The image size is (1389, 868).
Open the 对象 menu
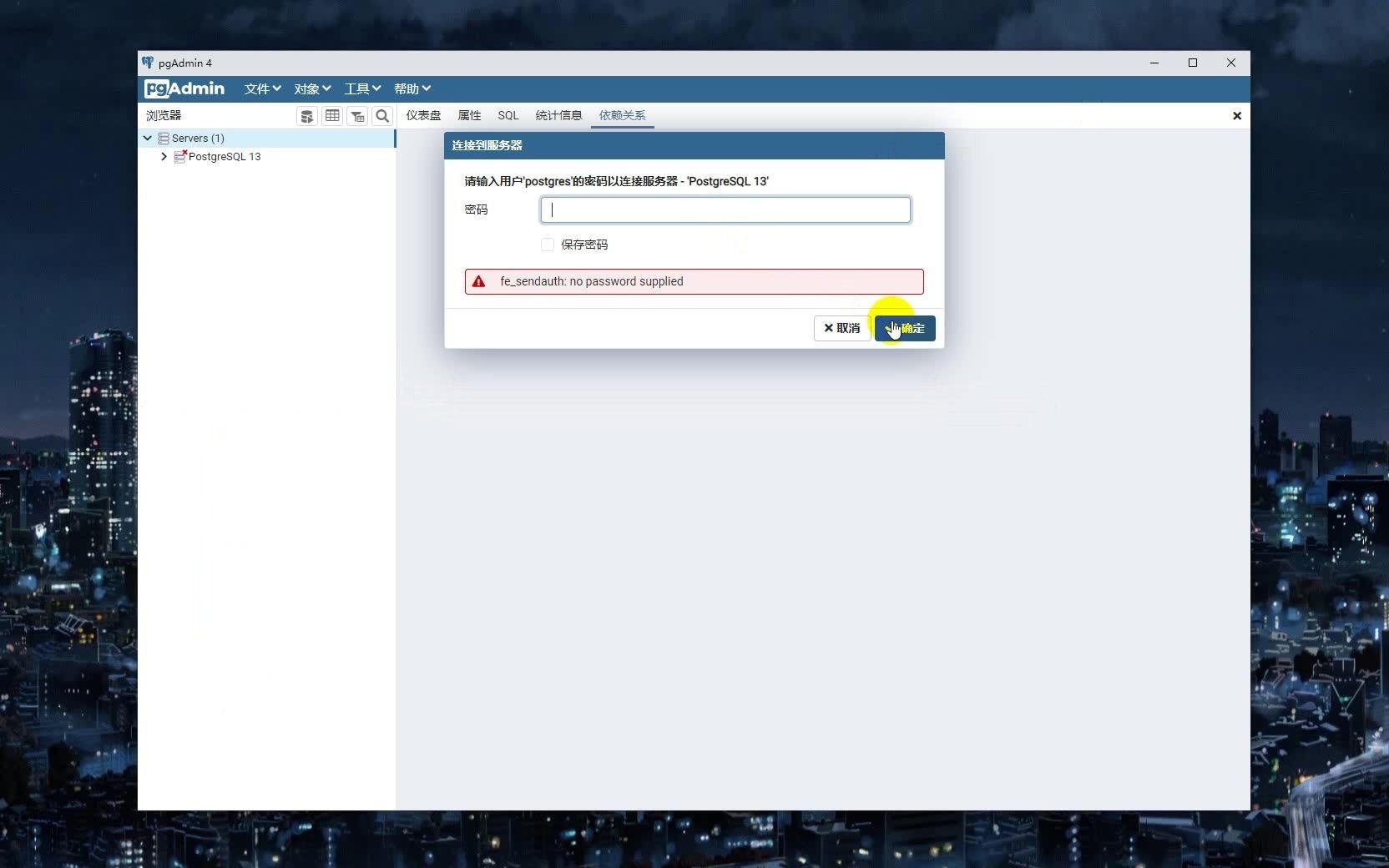(312, 88)
